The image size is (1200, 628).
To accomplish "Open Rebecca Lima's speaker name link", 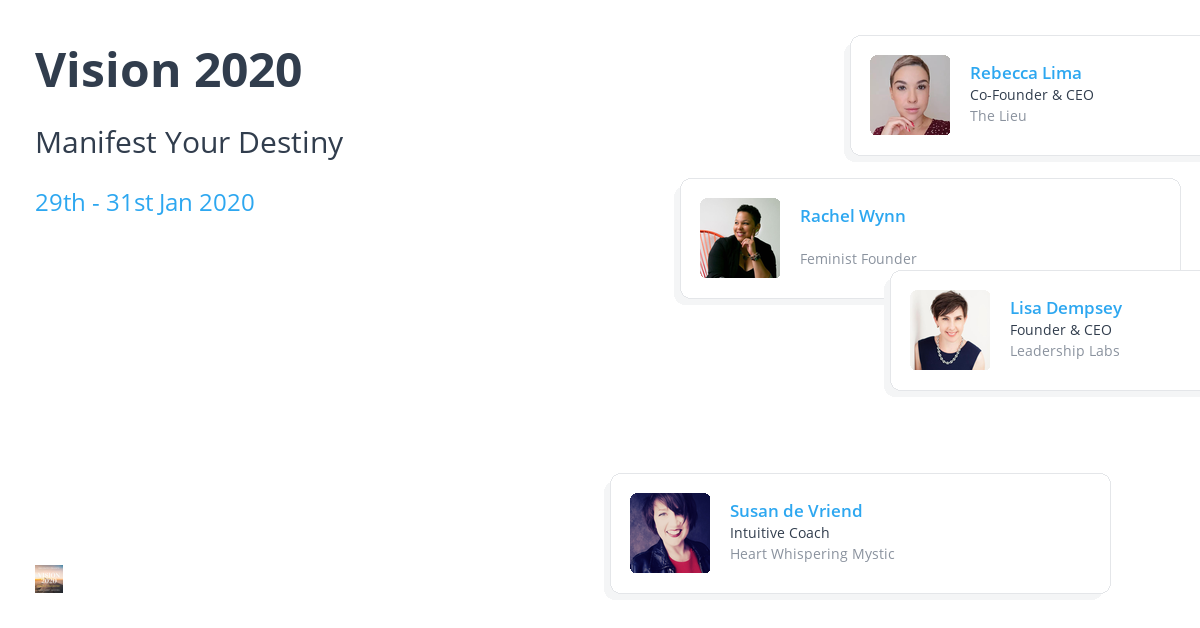I will point(1025,73).
